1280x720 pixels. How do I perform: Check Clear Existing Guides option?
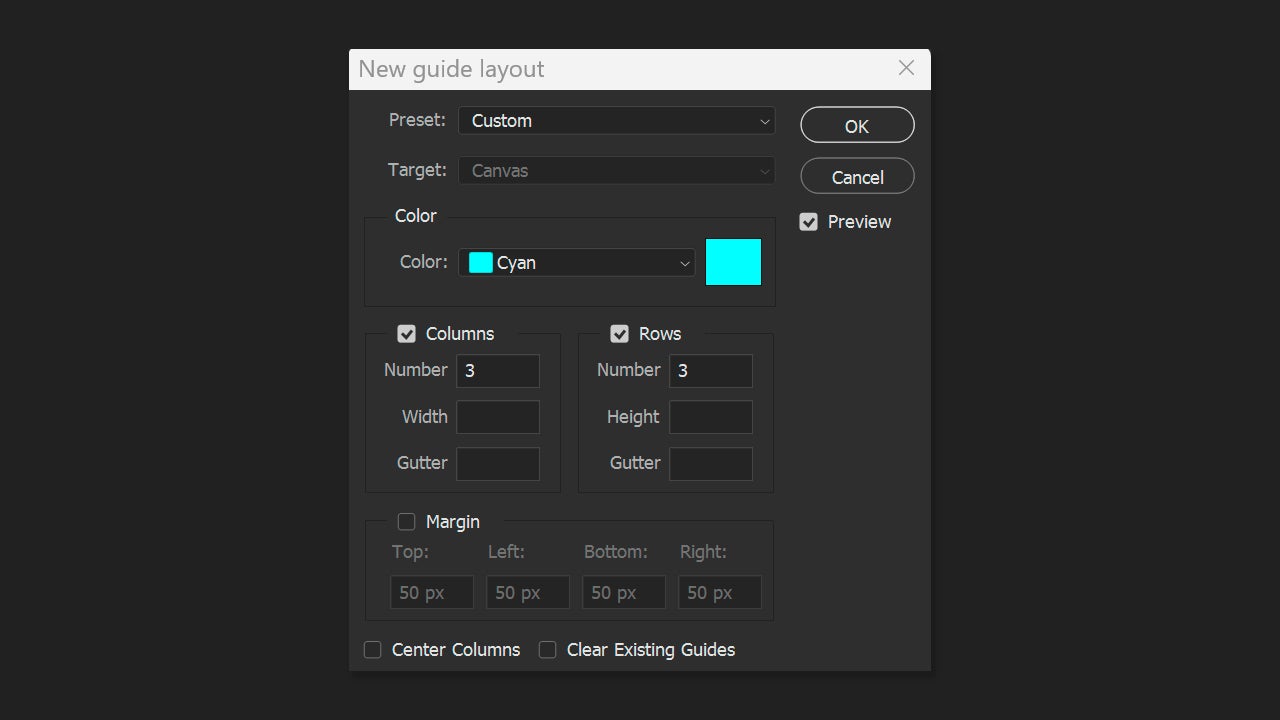[548, 650]
